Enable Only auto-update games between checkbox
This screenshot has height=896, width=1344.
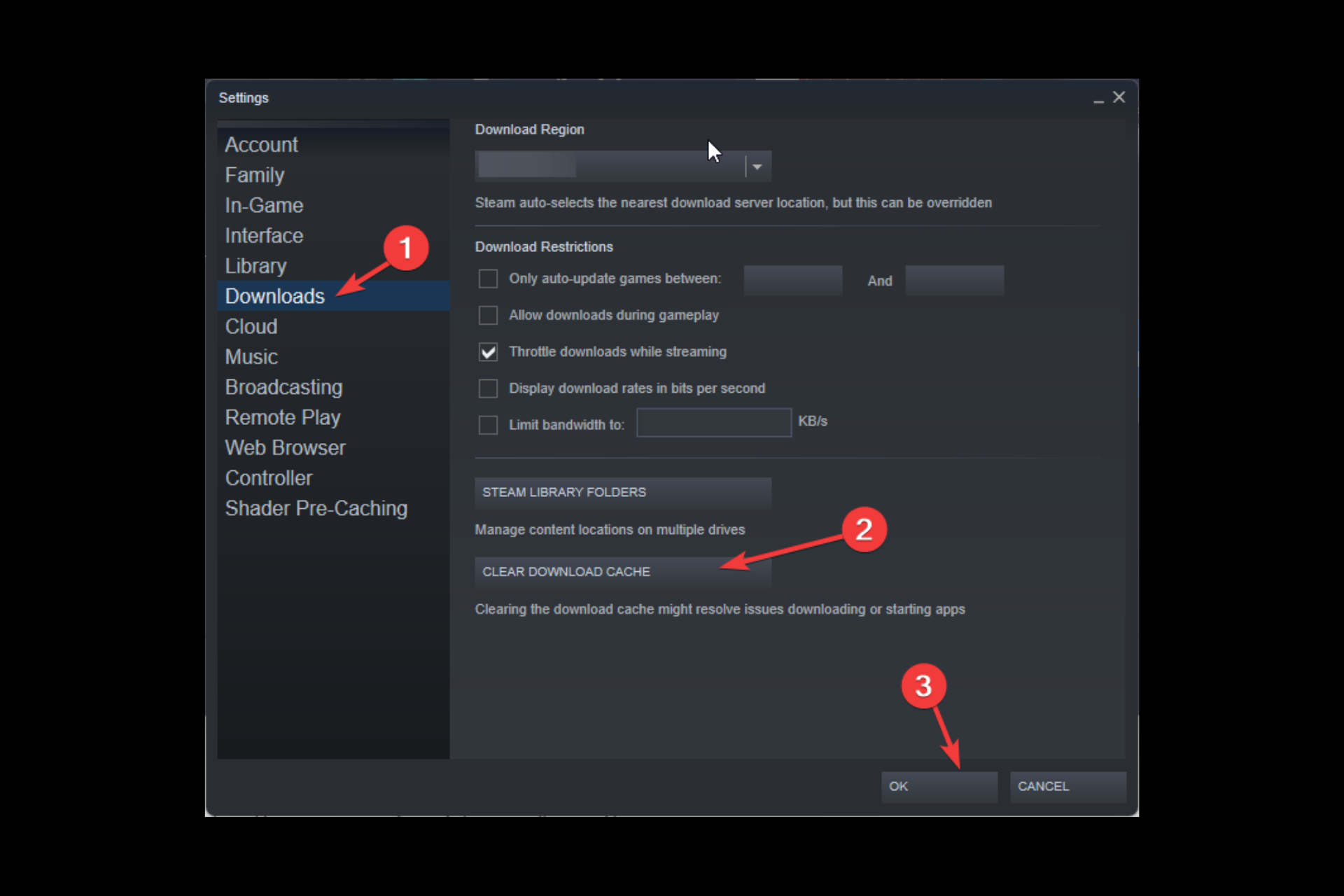(x=488, y=279)
